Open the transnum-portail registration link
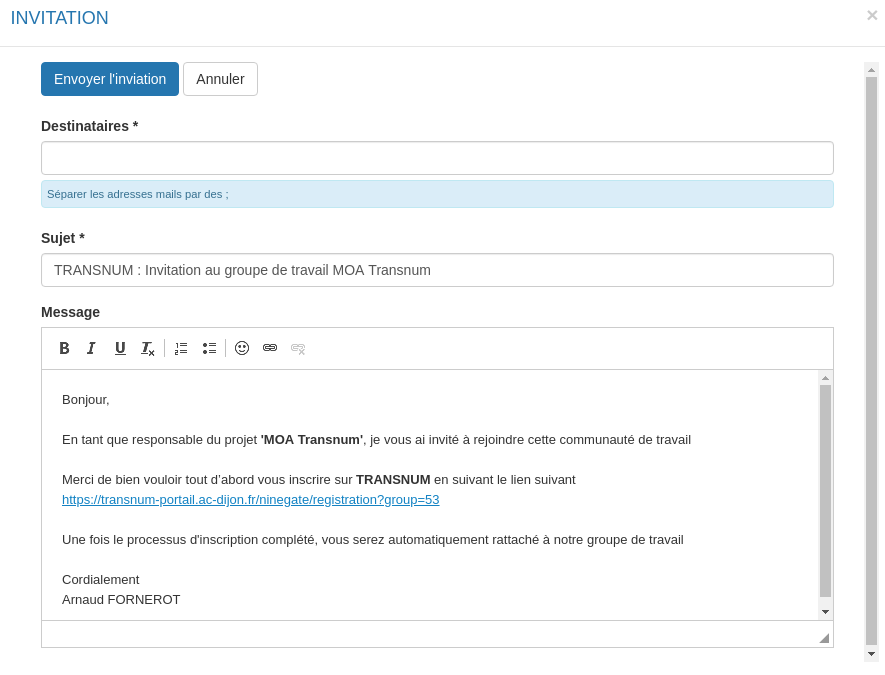 click(250, 500)
